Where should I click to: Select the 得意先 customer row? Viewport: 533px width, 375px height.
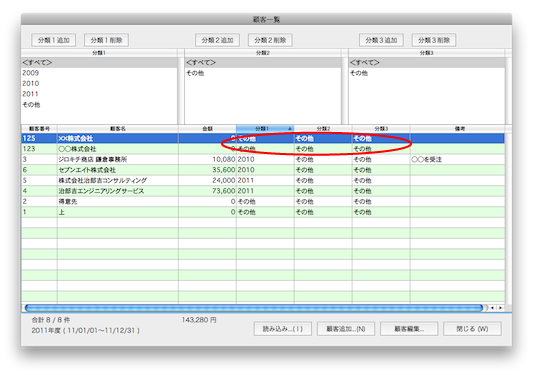[x=263, y=202]
